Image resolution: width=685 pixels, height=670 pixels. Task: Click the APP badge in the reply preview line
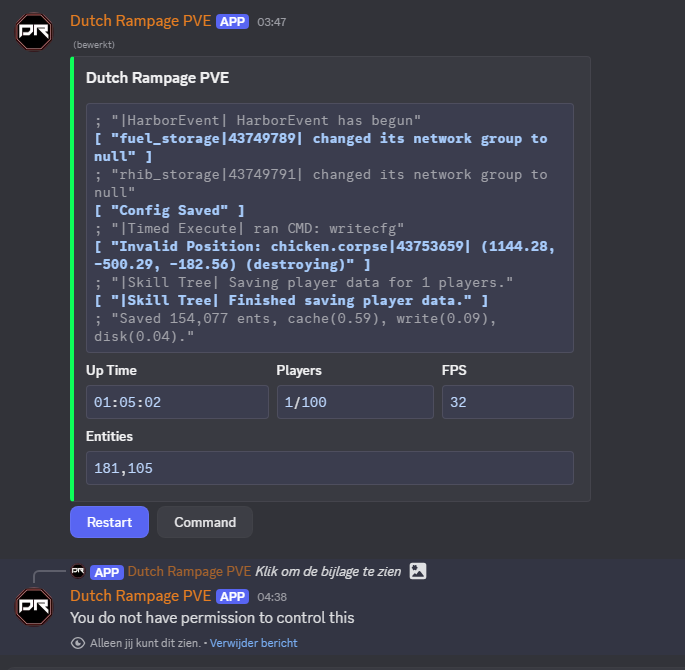(x=107, y=572)
